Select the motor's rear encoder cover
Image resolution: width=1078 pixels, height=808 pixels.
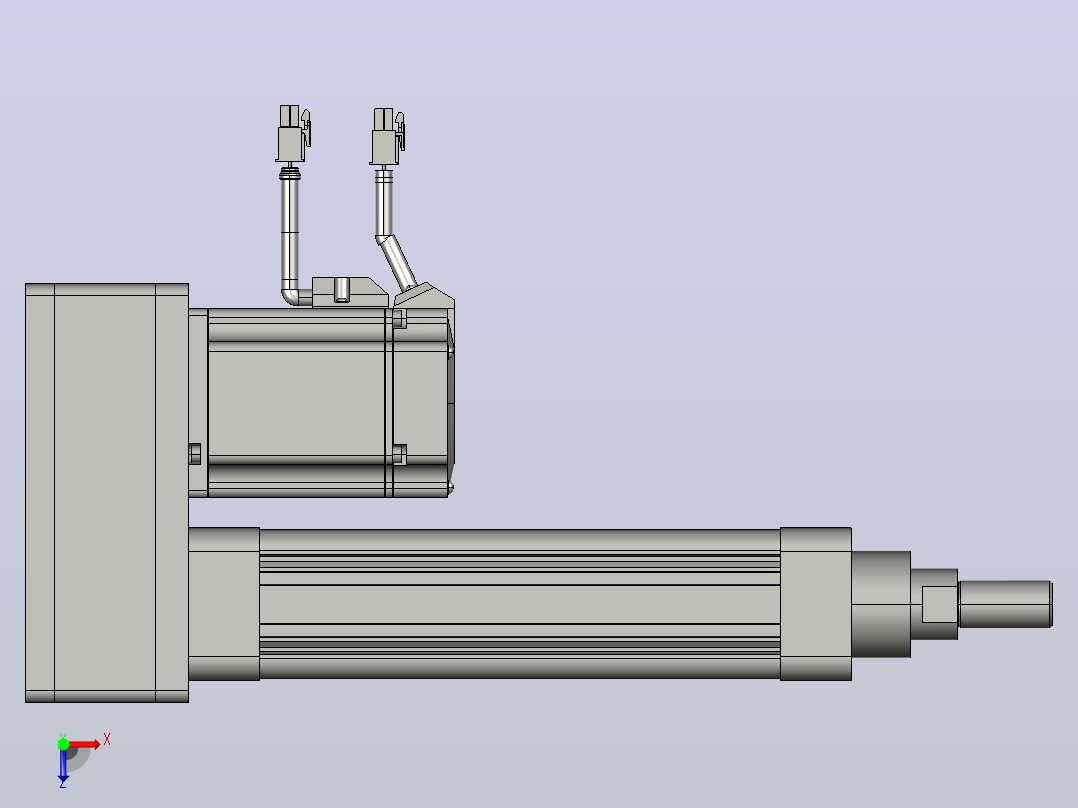tap(422, 402)
